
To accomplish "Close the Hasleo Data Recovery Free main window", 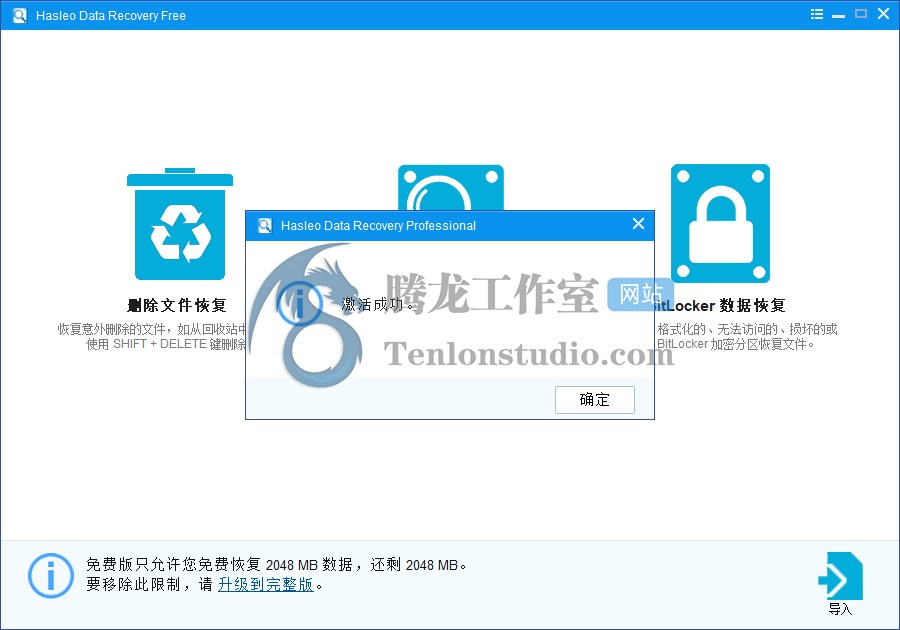I will [x=883, y=14].
